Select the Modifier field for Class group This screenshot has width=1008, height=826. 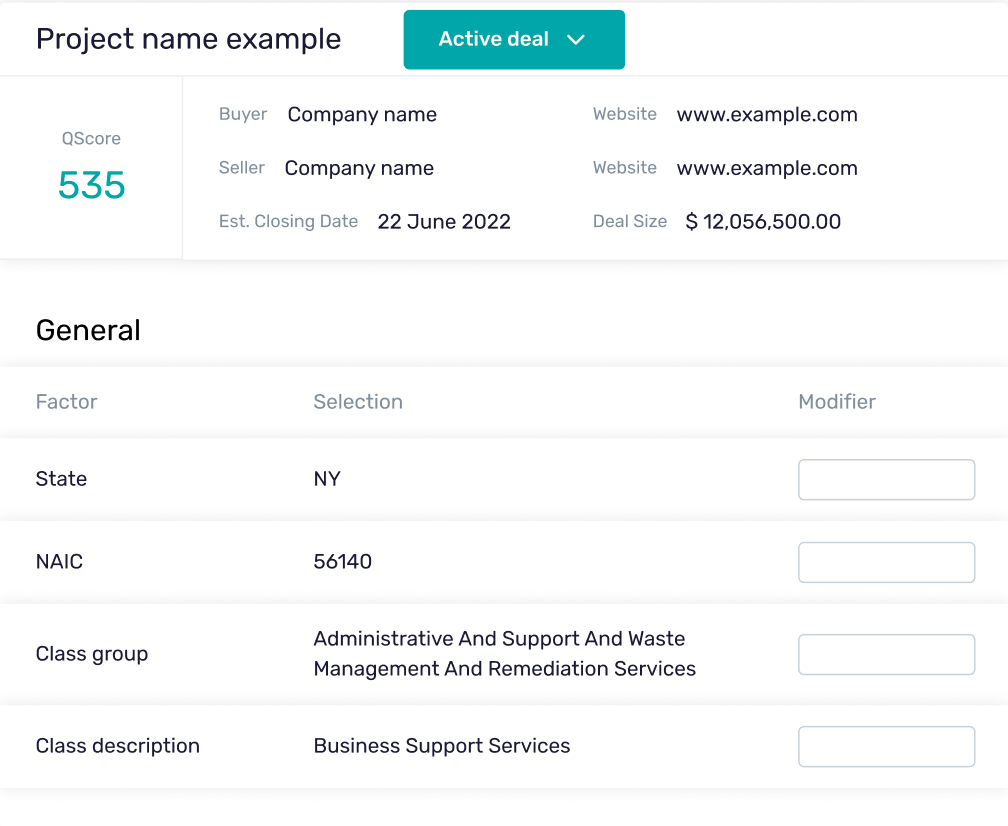886,654
